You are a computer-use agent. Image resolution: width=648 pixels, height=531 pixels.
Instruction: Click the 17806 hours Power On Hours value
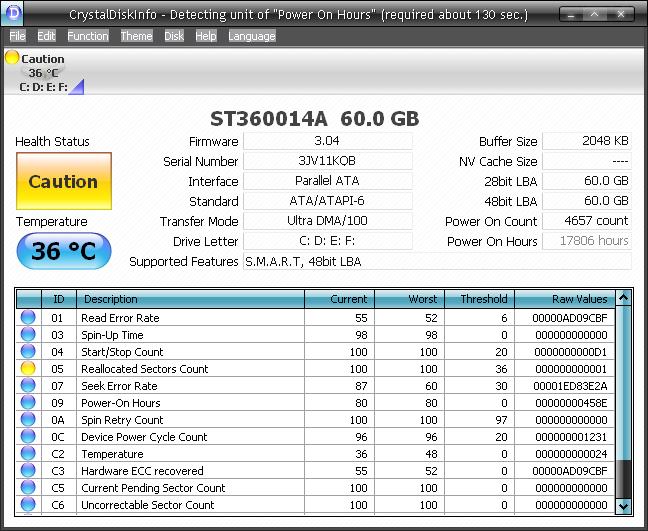586,241
